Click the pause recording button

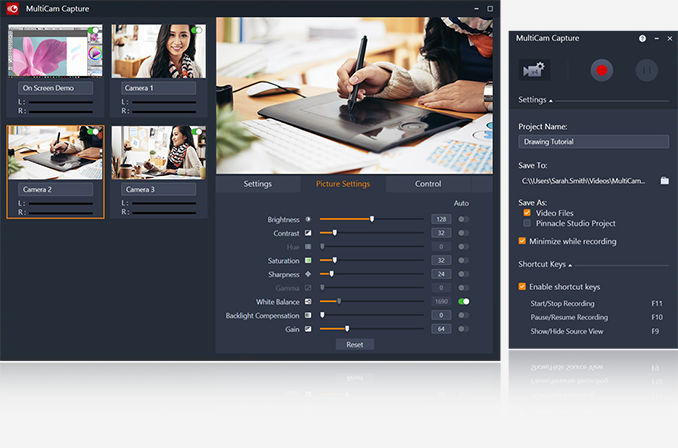(646, 70)
